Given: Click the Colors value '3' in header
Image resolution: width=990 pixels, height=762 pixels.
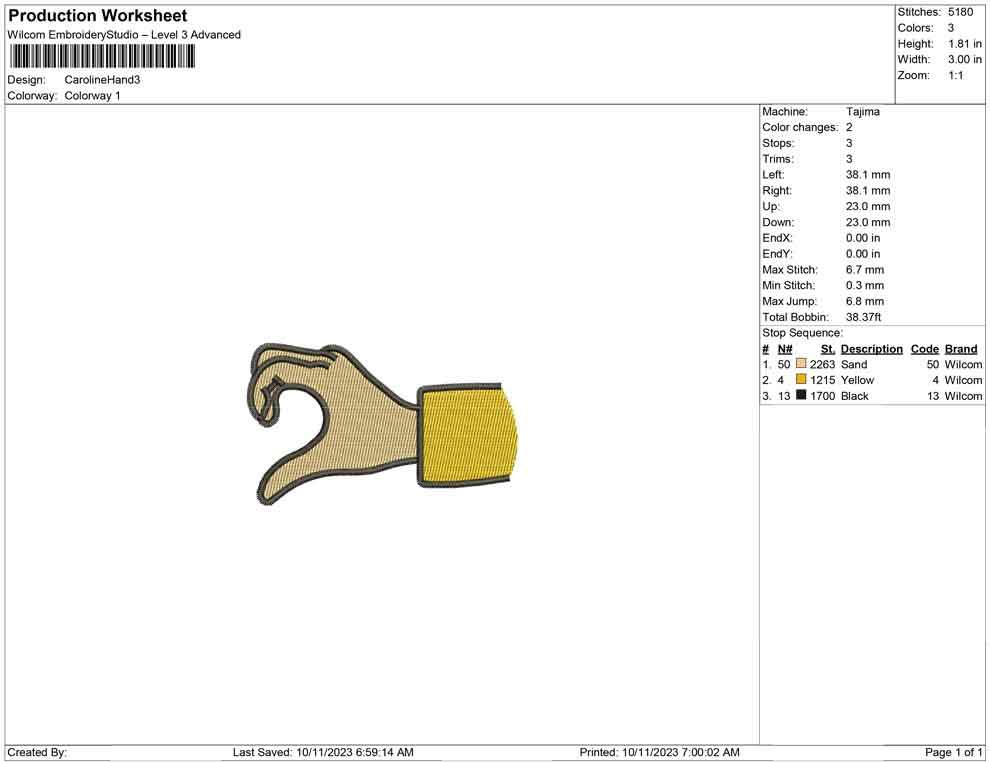Looking at the screenshot, I should pos(951,28).
